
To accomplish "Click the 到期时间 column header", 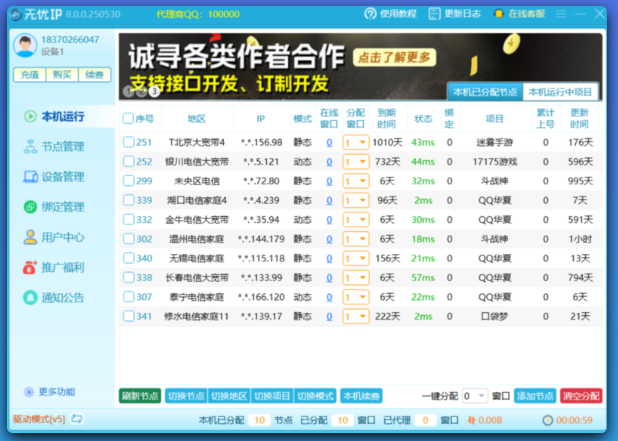I will pyautogui.click(x=386, y=119).
